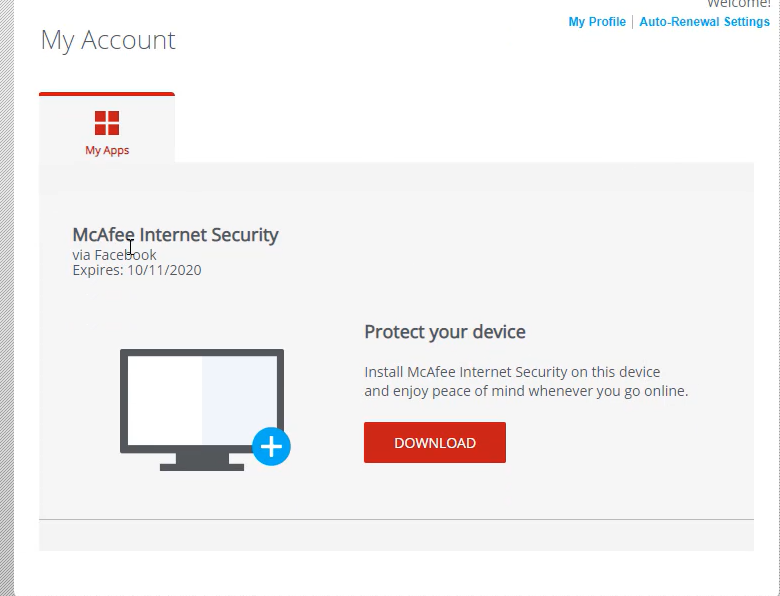Click the enjoy peace of mind sentence

[x=526, y=391]
